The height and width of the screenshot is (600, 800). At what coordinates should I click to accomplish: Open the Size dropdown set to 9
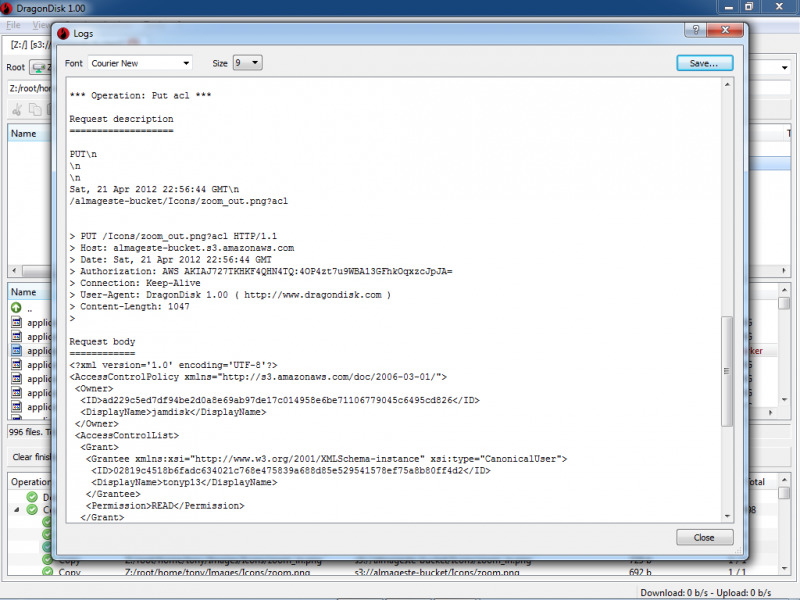[247, 63]
